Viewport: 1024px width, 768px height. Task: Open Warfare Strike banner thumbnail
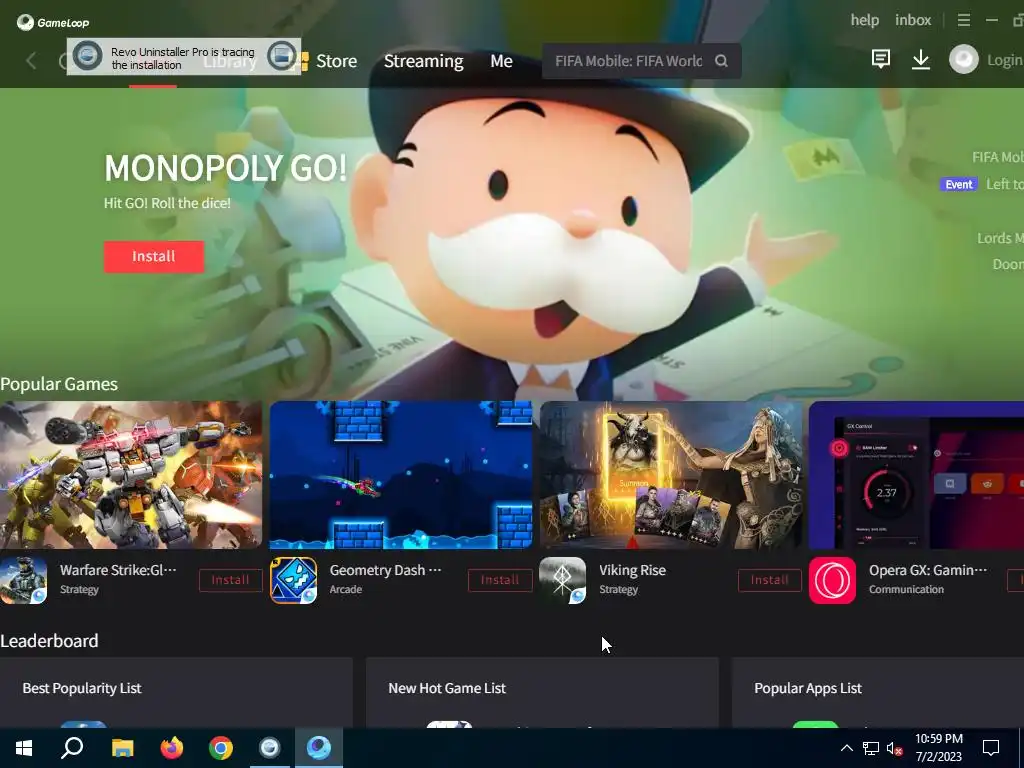(x=131, y=475)
